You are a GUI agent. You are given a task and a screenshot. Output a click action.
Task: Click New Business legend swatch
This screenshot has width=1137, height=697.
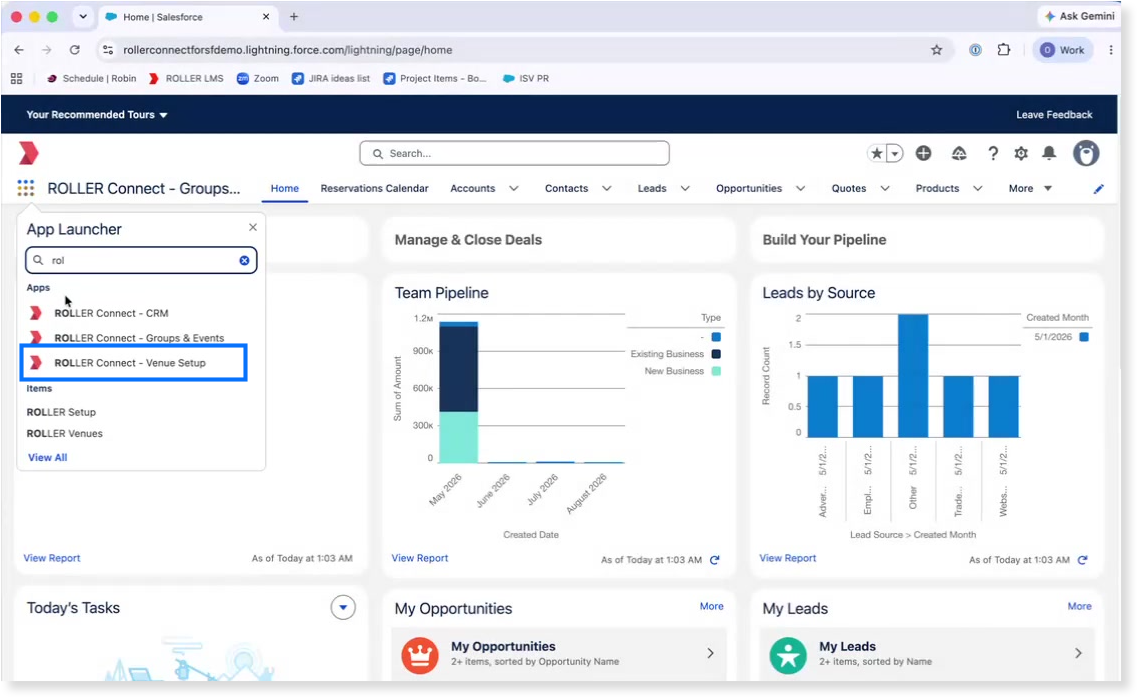[x=716, y=371]
